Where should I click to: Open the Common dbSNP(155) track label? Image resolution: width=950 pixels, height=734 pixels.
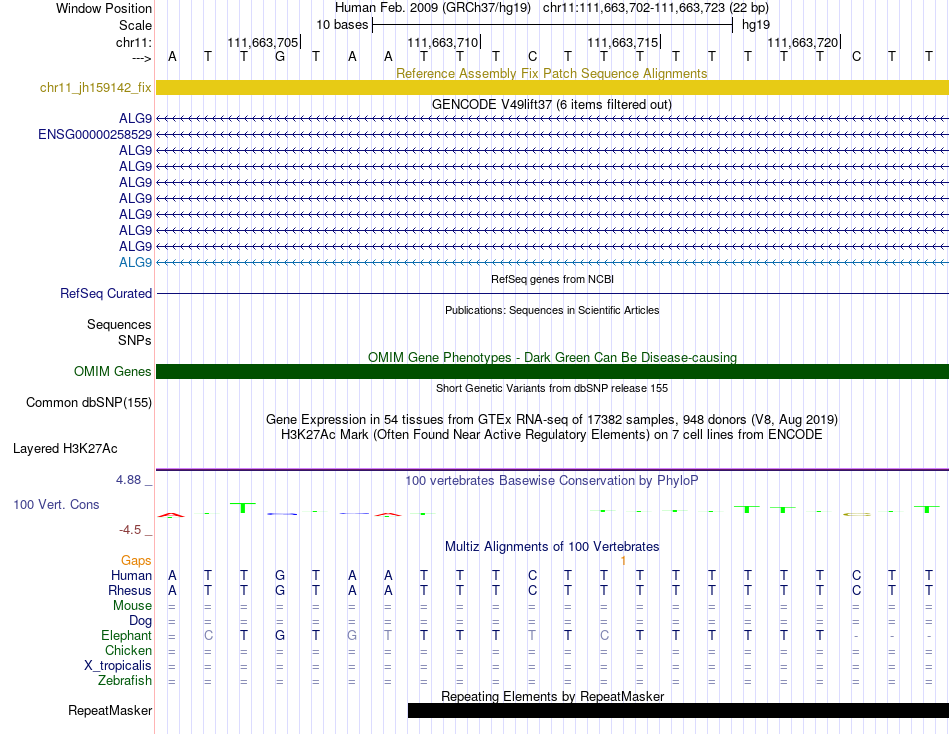pyautogui.click(x=88, y=402)
